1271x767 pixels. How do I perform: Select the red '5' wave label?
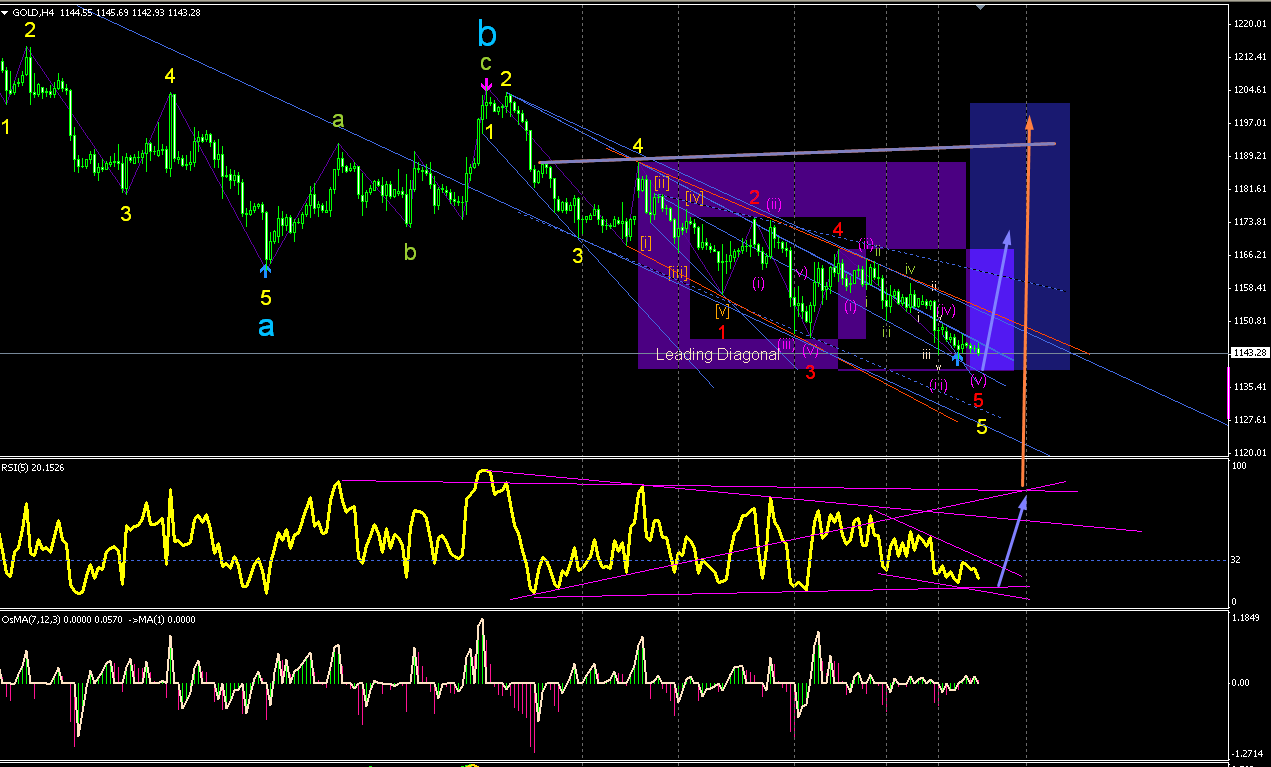tap(978, 400)
